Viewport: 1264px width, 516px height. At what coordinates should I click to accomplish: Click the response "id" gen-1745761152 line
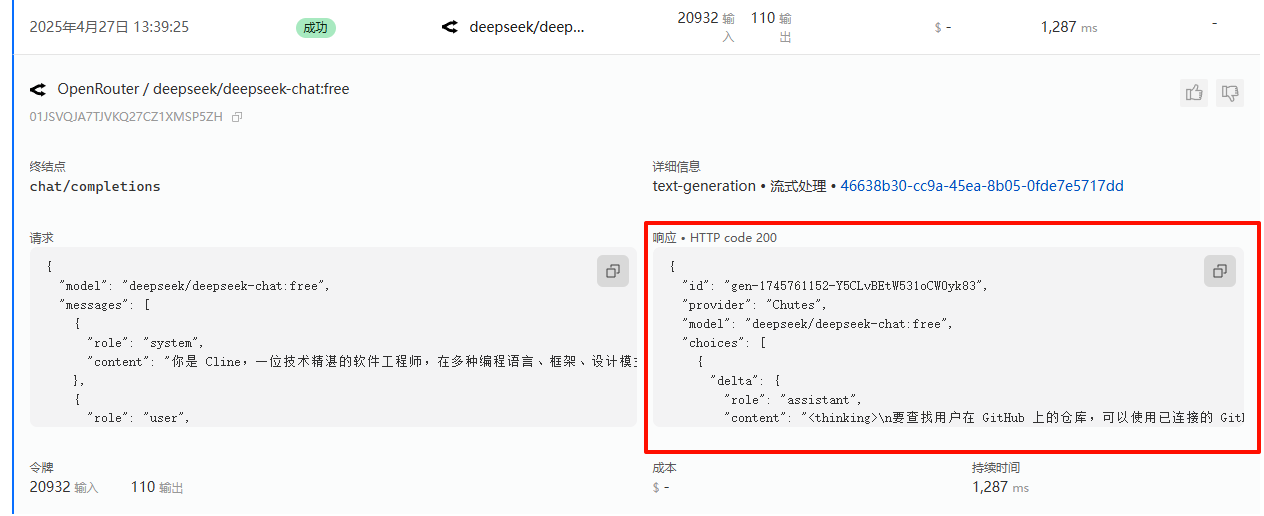(x=835, y=285)
